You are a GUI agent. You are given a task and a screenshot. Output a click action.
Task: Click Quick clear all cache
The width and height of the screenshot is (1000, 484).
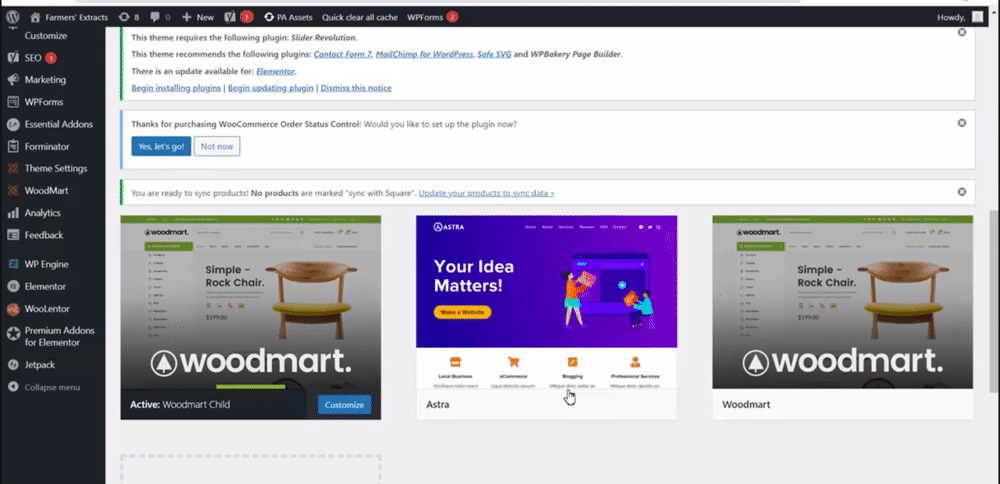(360, 17)
